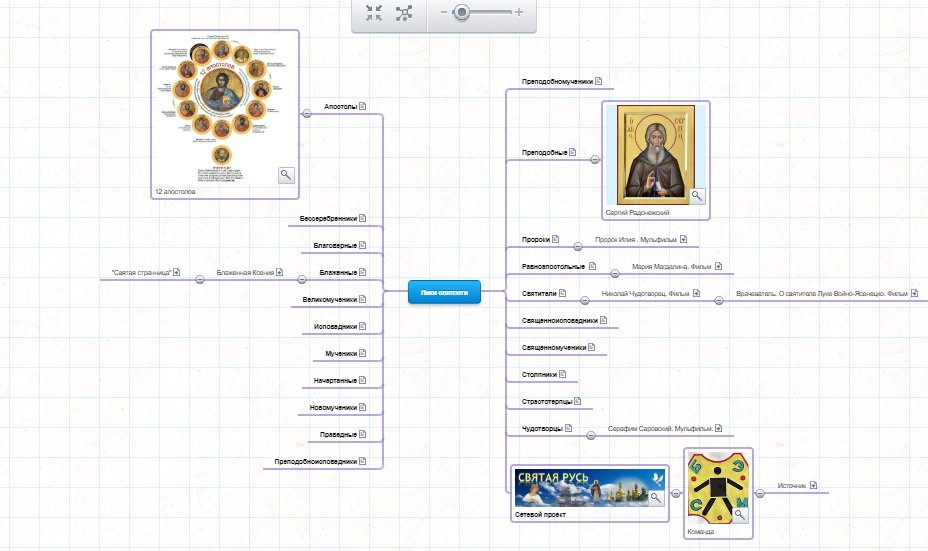
Task: Select the central blue topic node
Action: point(444,292)
